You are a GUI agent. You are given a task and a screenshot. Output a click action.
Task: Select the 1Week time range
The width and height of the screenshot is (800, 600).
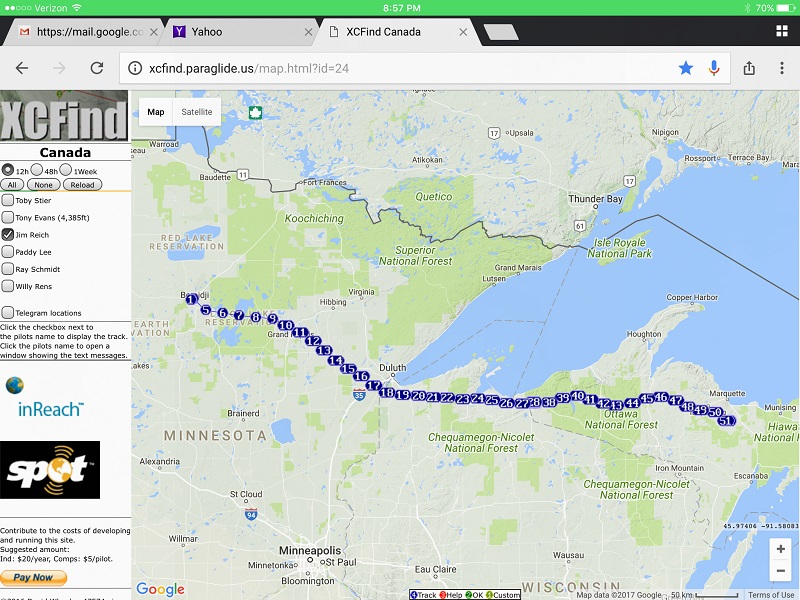[x=66, y=169]
